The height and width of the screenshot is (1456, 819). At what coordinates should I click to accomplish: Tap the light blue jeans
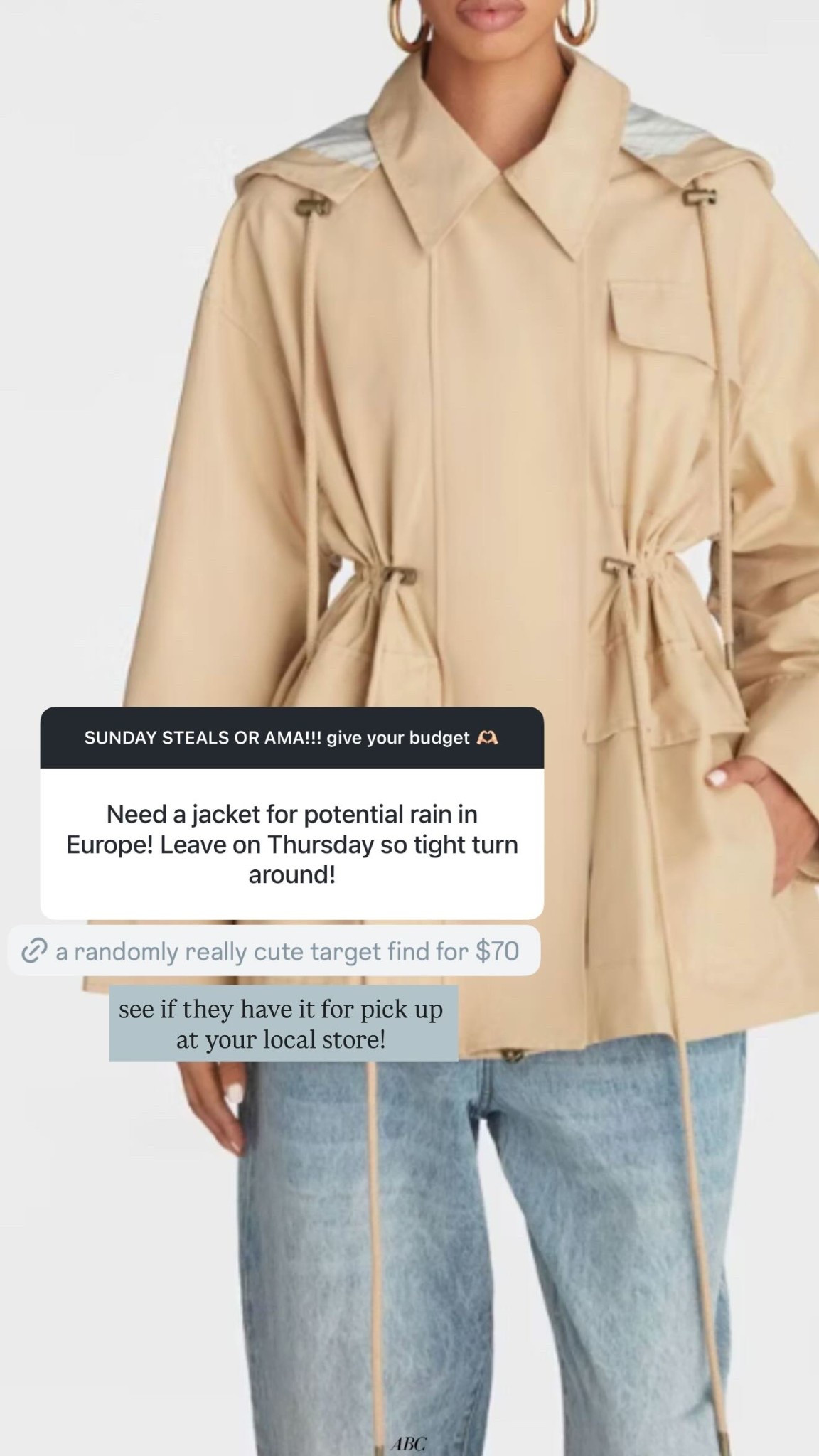pyautogui.click(x=498, y=1251)
